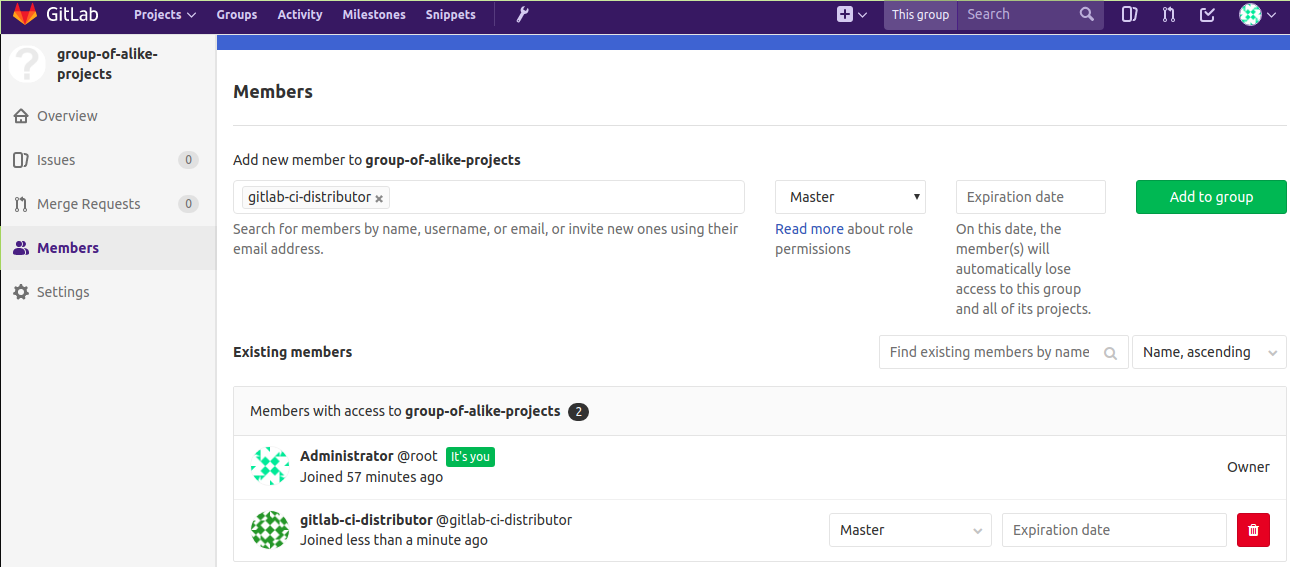The image size is (1290, 567).
Task: Click the Merge Requests count badge 0
Action: (188, 204)
